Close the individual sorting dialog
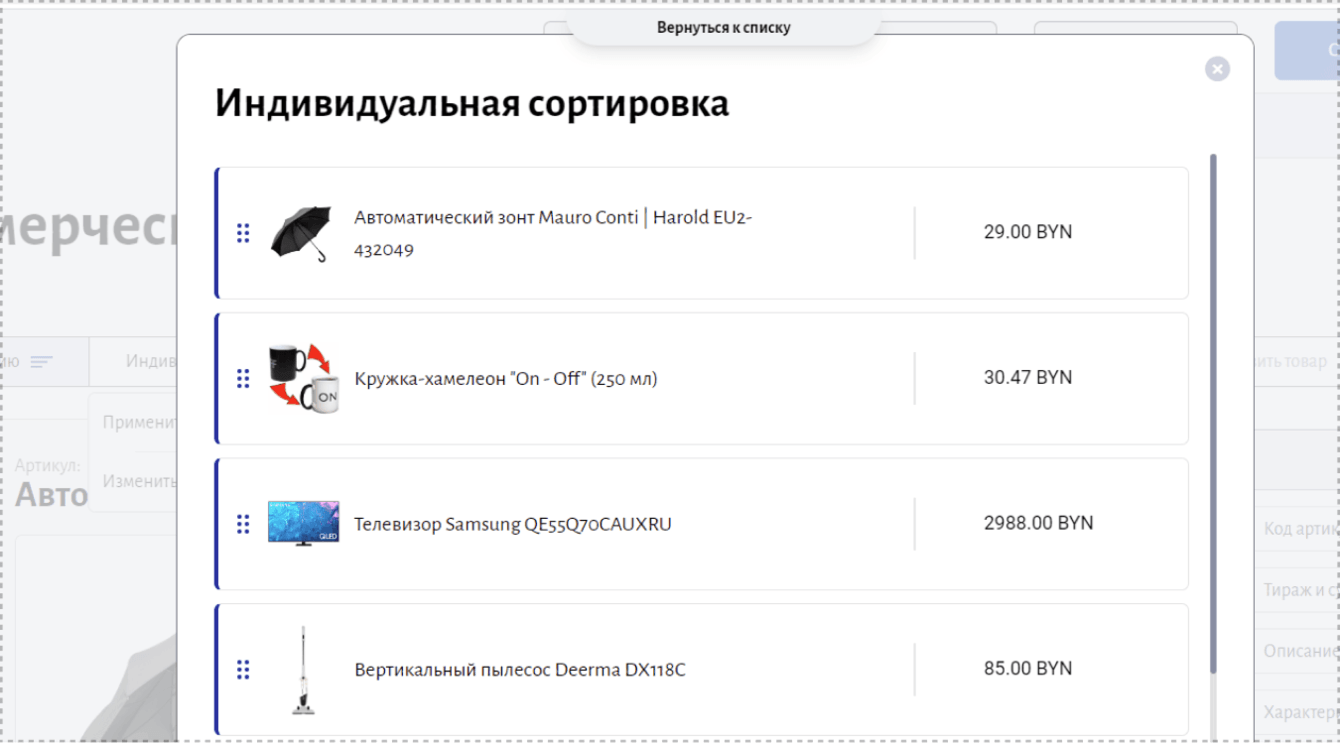Image resolution: width=1340 pixels, height=743 pixels. coord(1217,69)
